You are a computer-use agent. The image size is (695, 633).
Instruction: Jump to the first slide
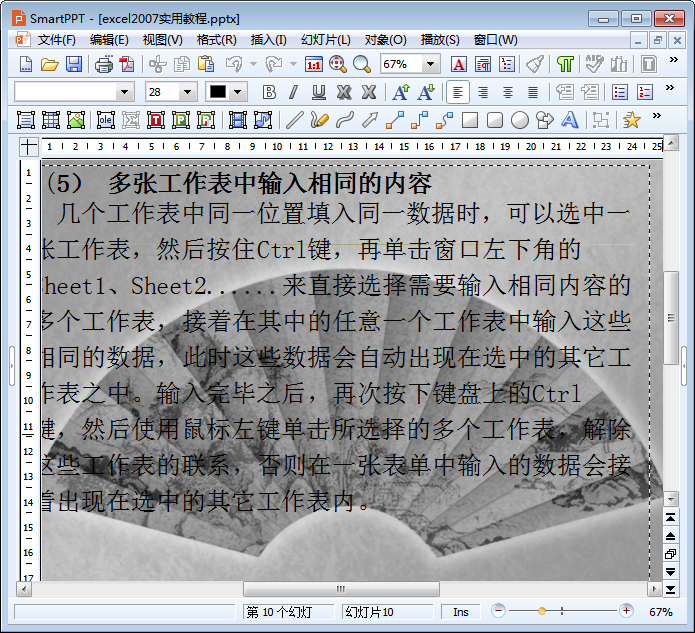click(x=671, y=517)
